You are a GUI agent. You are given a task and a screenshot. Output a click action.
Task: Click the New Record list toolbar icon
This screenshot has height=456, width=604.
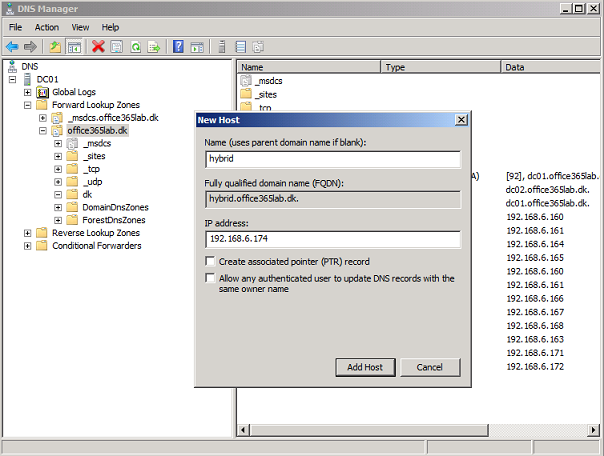[241, 47]
